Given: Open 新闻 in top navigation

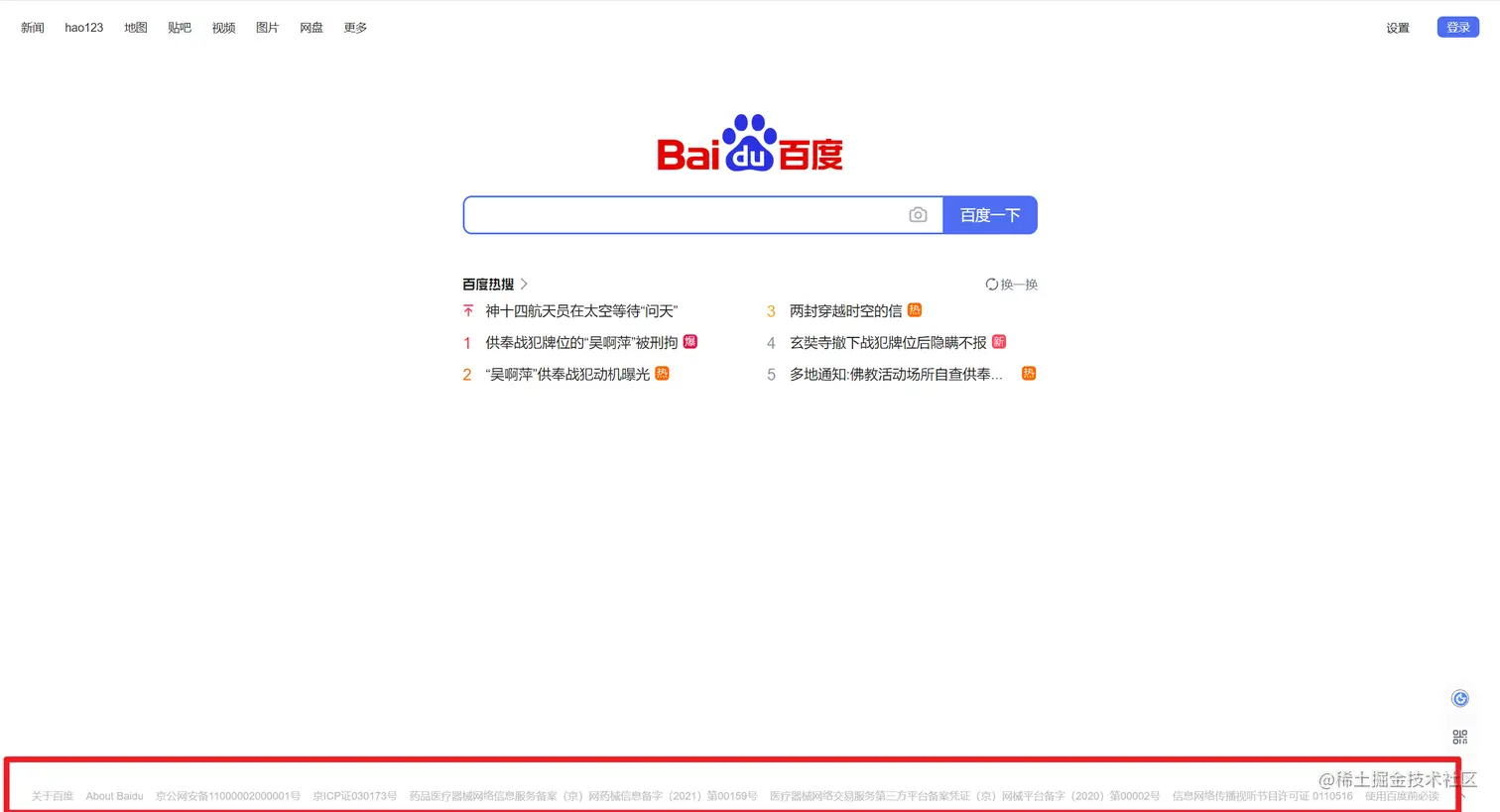Looking at the screenshot, I should point(33,28).
